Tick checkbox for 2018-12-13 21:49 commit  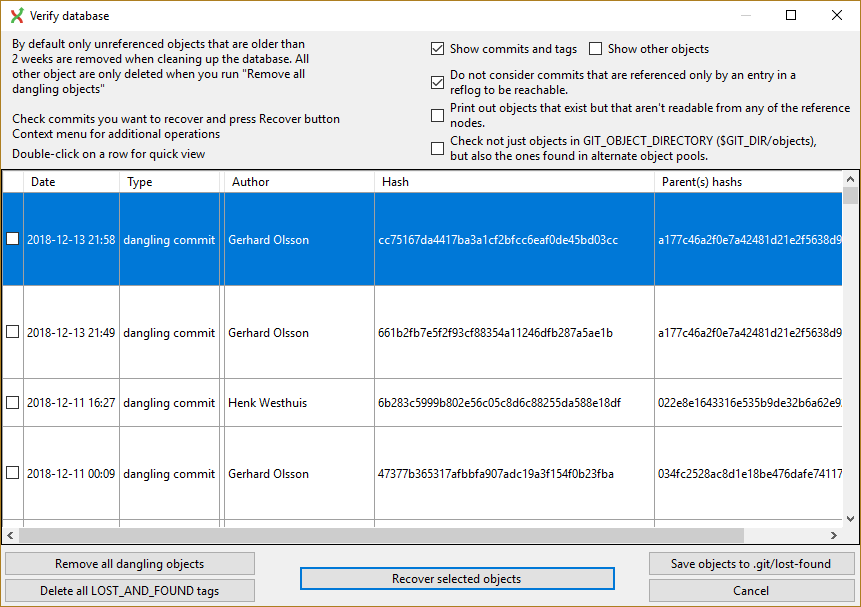point(13,332)
